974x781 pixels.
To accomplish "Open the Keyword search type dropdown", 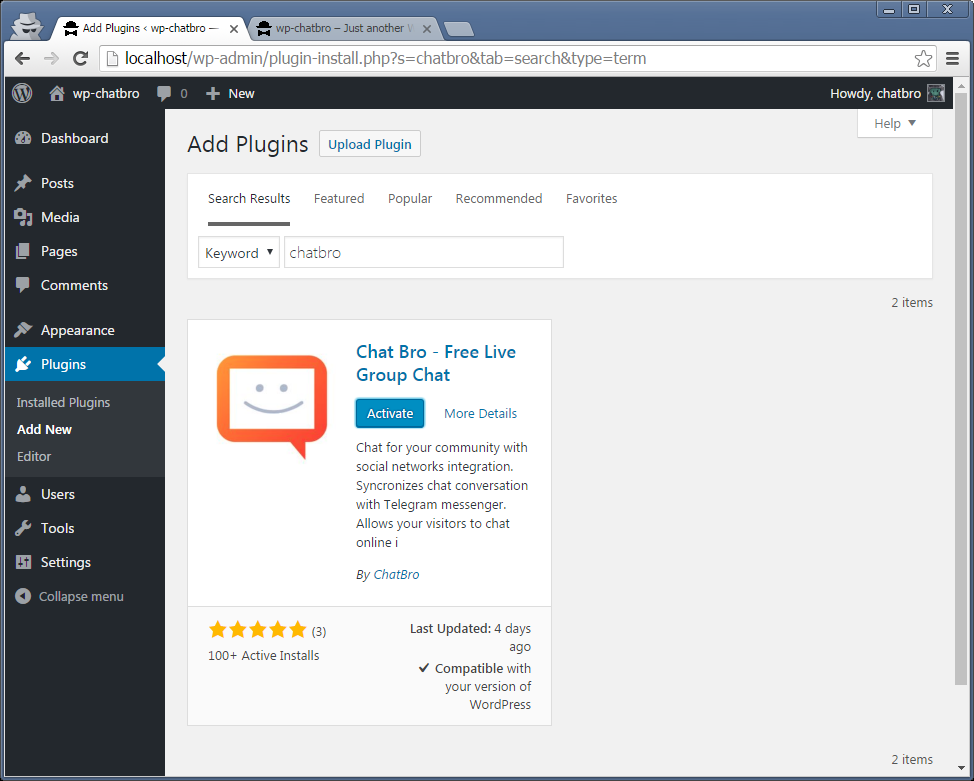I will pos(239,252).
